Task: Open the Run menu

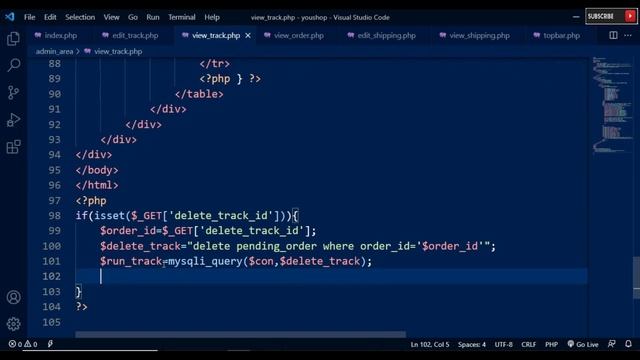Action: [x=153, y=17]
